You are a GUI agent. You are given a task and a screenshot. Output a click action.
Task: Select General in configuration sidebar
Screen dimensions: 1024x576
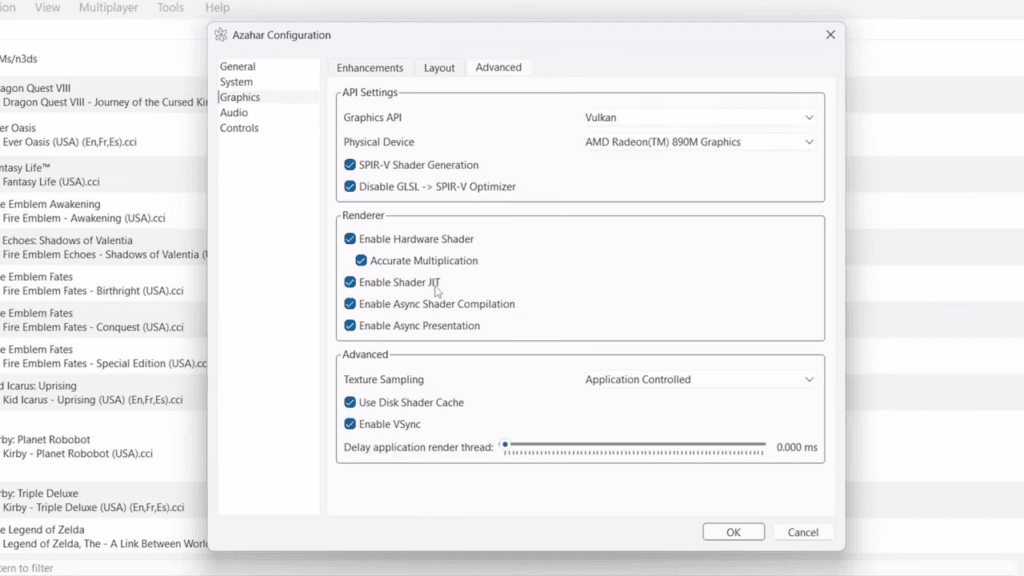pos(268,67)
